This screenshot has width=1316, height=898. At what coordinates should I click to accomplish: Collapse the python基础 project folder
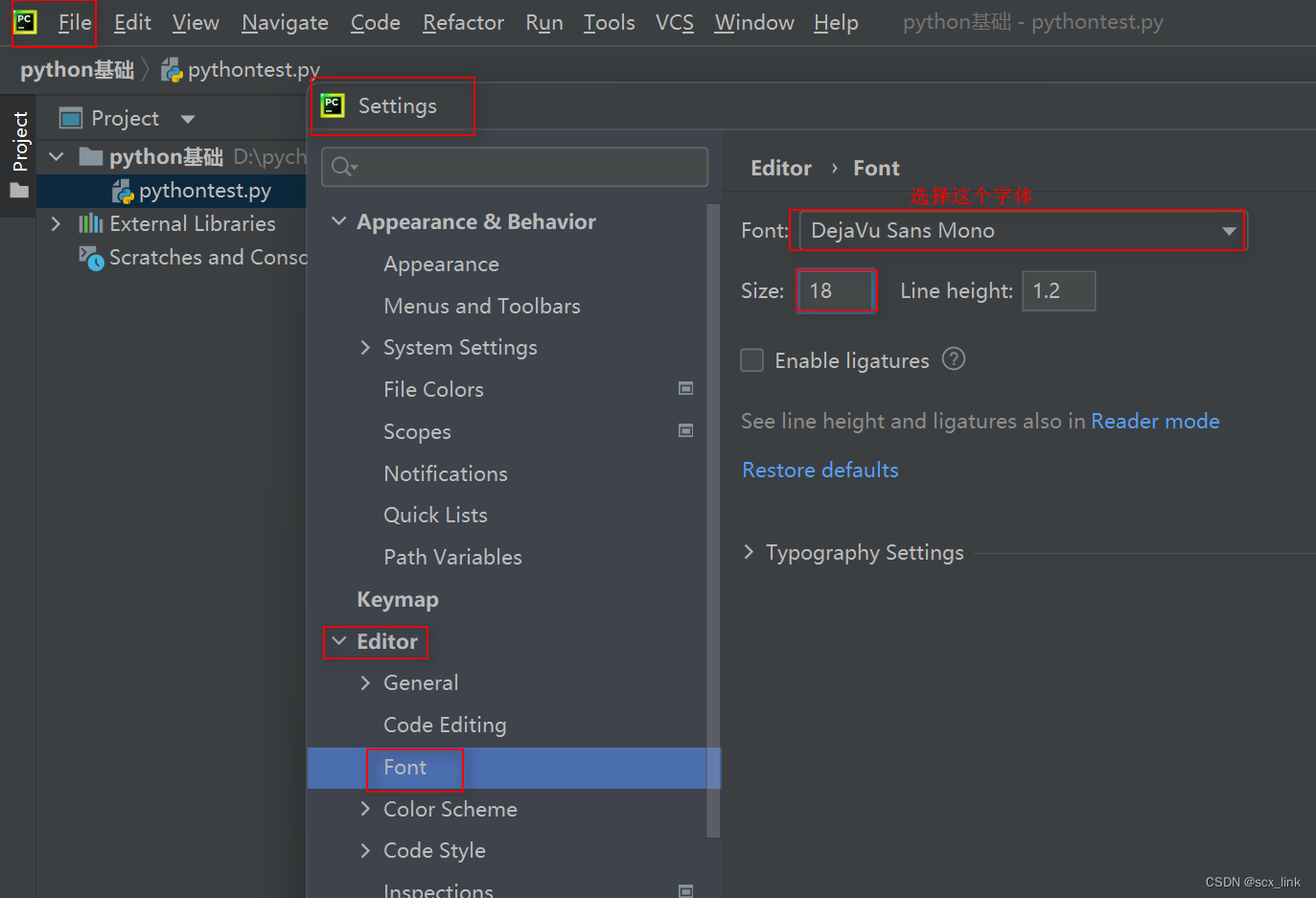click(57, 156)
